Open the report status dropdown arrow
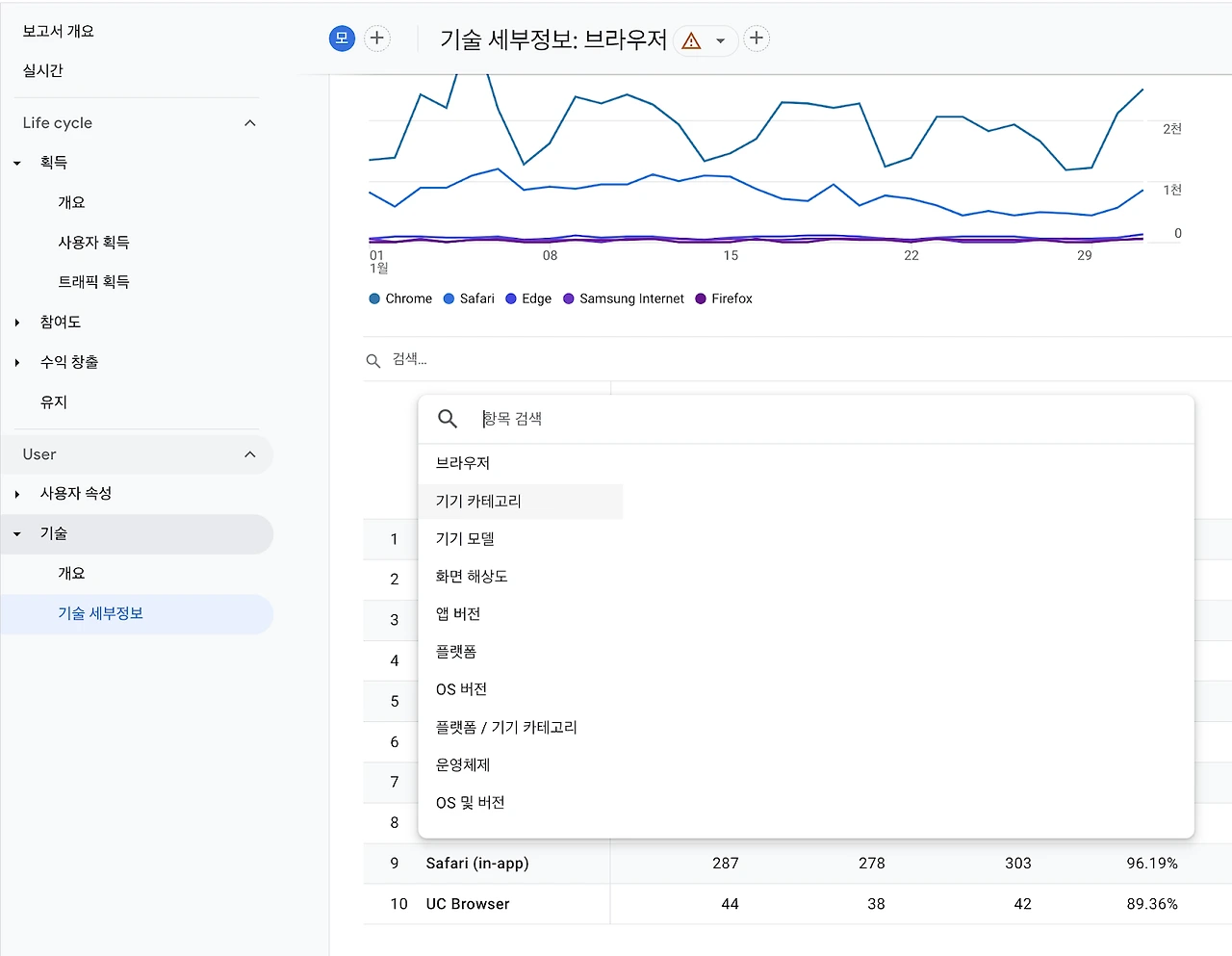 (x=720, y=41)
